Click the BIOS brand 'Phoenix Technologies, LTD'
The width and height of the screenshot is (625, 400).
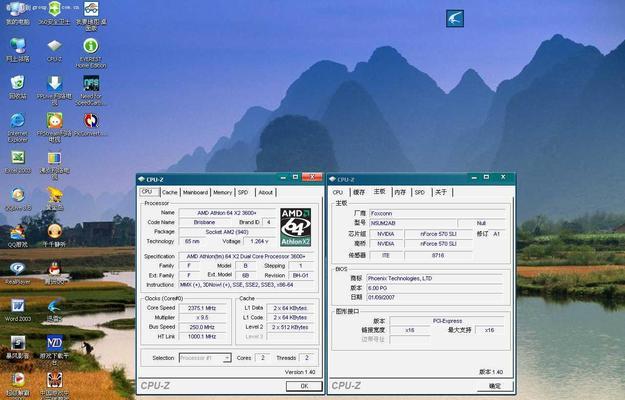click(436, 278)
